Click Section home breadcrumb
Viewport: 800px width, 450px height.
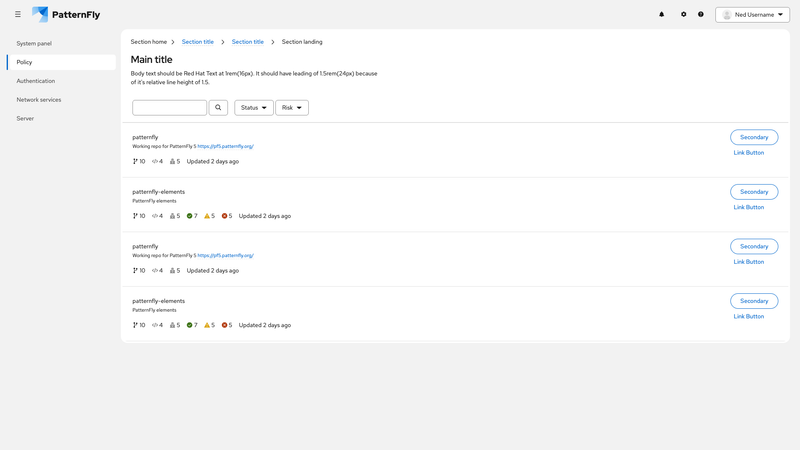click(x=148, y=42)
